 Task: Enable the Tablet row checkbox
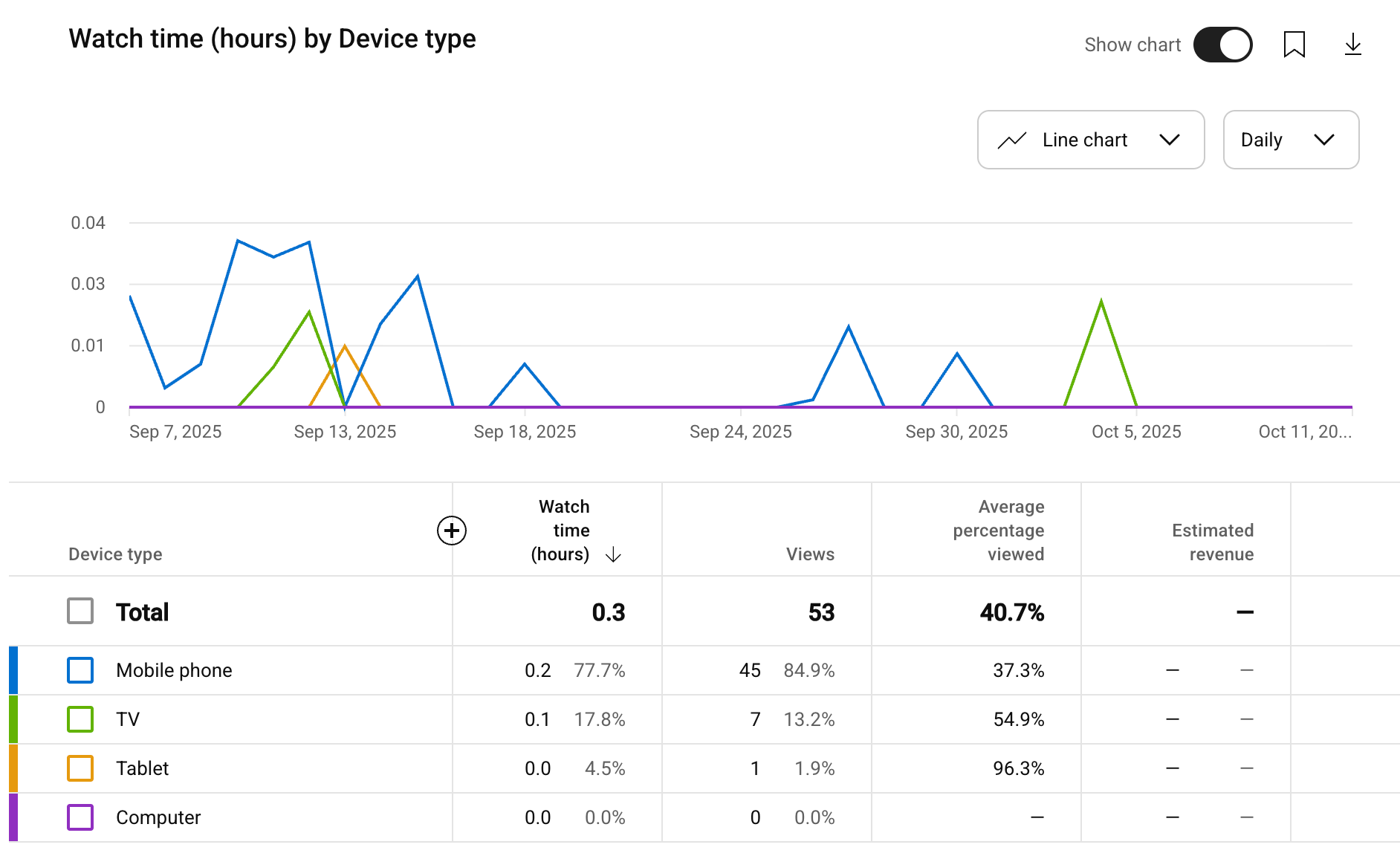pos(80,768)
